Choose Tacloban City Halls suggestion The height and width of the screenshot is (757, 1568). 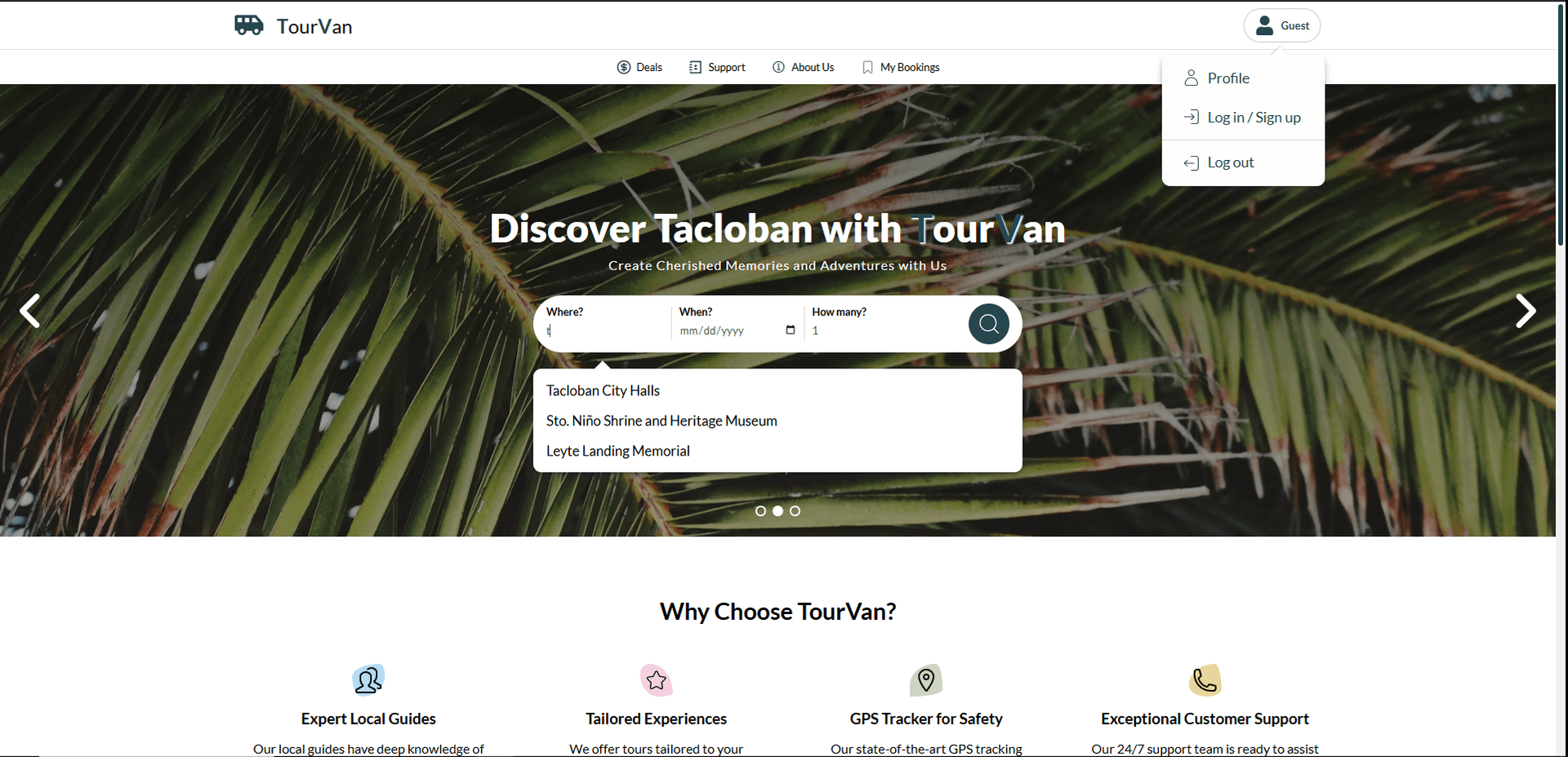603,391
